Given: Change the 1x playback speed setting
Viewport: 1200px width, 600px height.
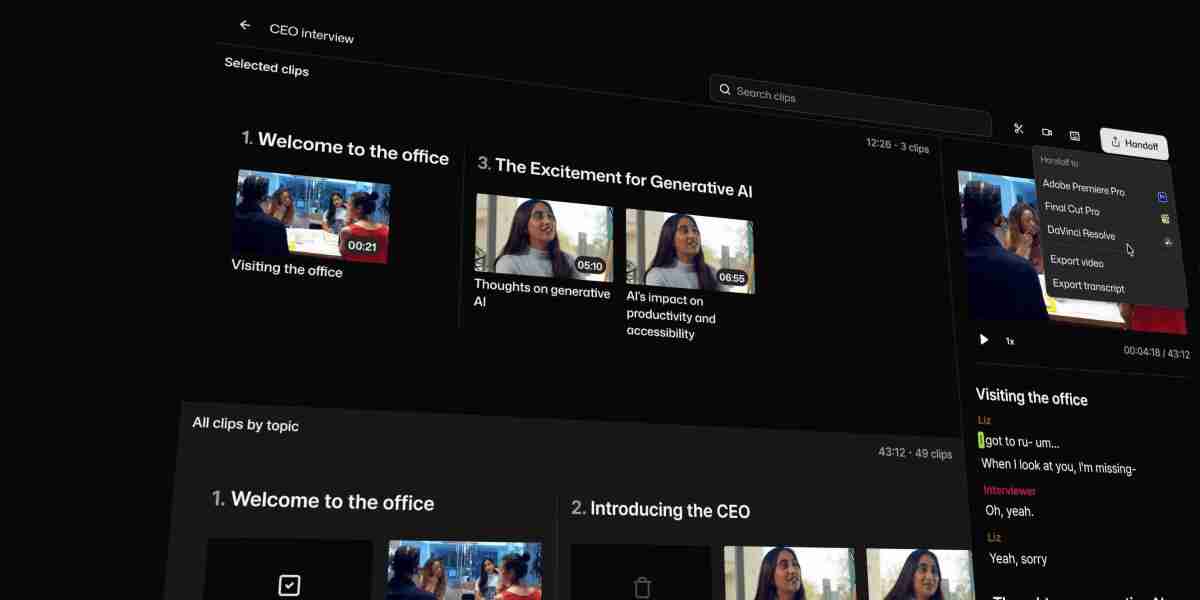Looking at the screenshot, I should 1010,341.
